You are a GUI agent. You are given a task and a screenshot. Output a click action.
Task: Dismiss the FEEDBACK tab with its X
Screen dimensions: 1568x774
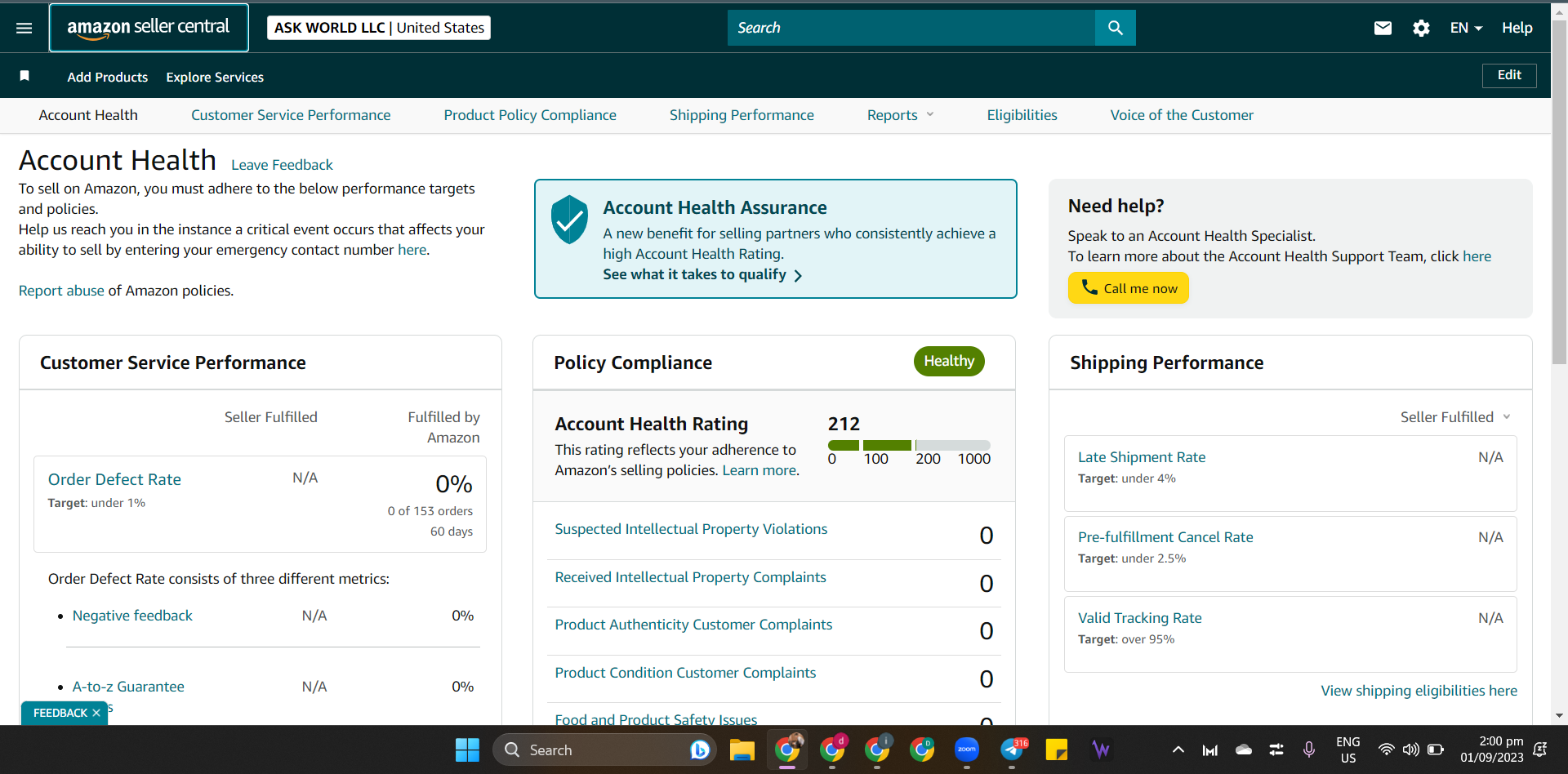point(96,713)
